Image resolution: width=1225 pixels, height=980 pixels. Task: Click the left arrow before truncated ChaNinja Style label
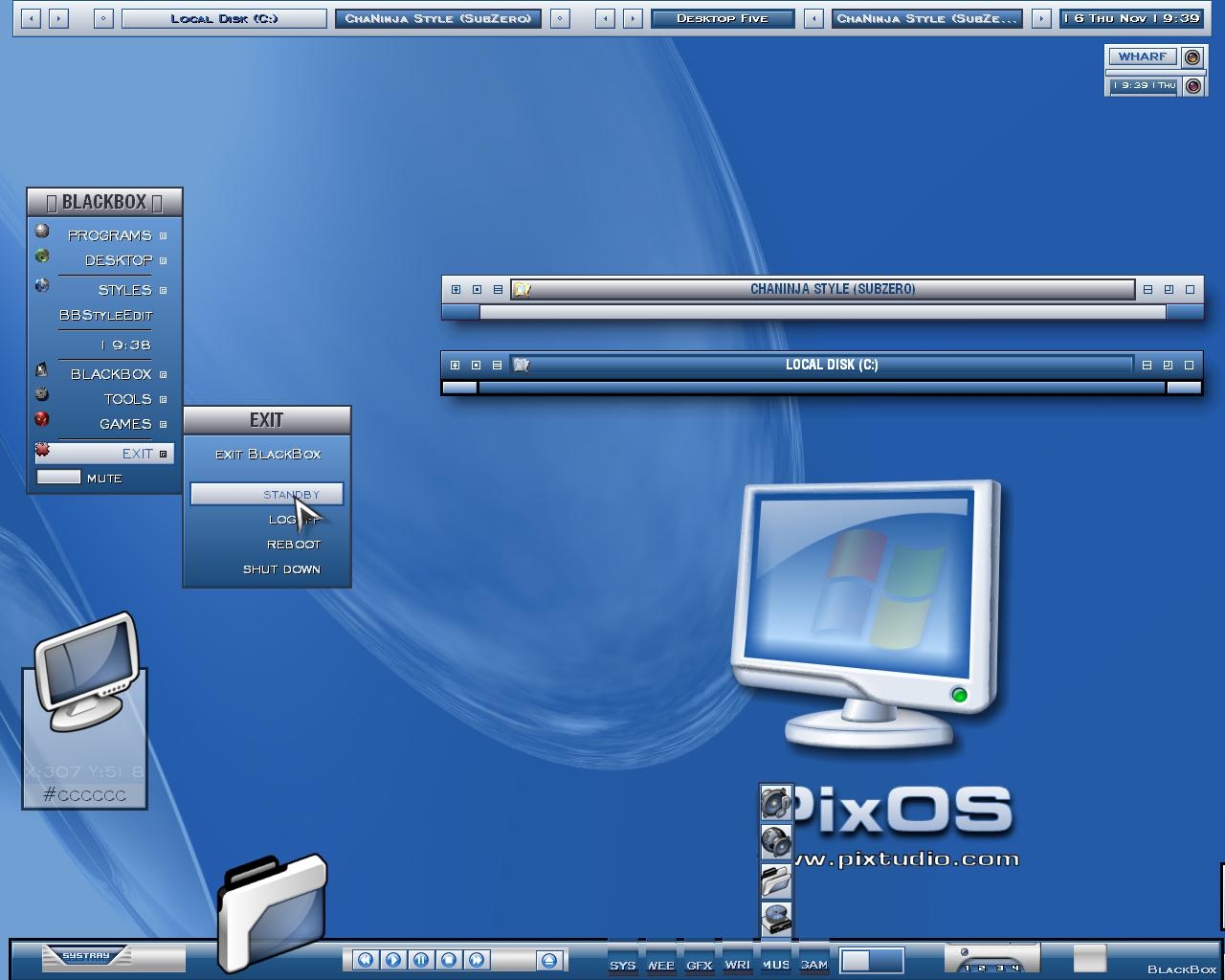click(813, 18)
